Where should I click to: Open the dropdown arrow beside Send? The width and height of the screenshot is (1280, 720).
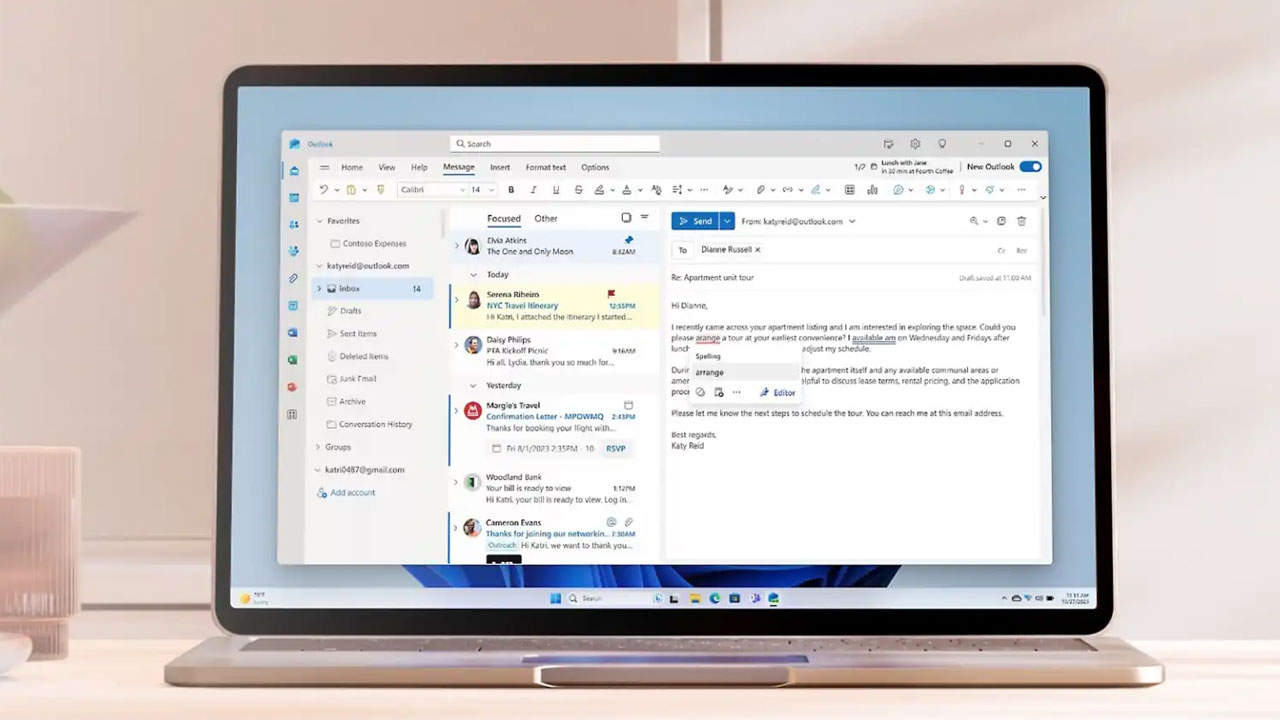click(728, 221)
